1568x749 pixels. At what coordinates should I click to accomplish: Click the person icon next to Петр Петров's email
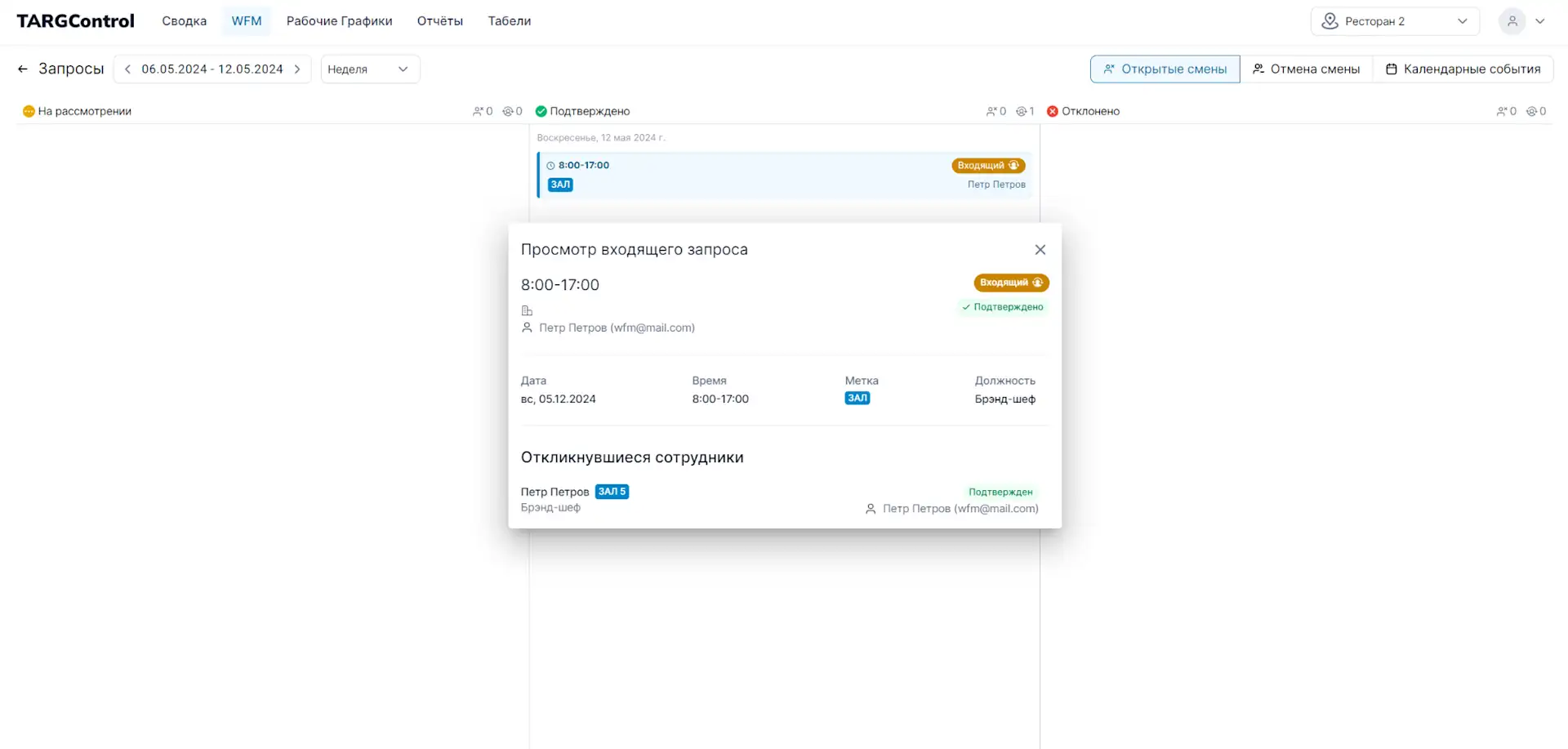pyautogui.click(x=526, y=327)
